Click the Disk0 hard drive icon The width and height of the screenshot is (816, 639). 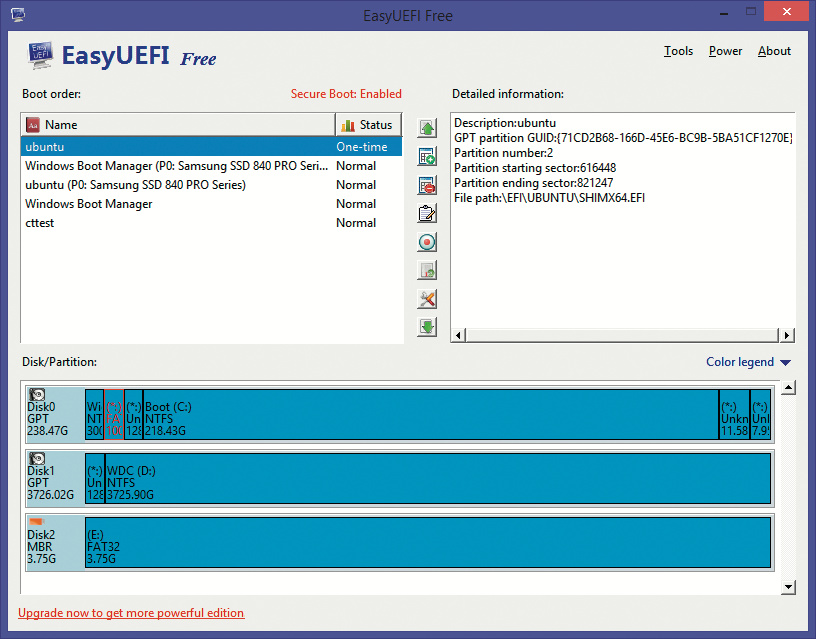pyautogui.click(x=37, y=394)
